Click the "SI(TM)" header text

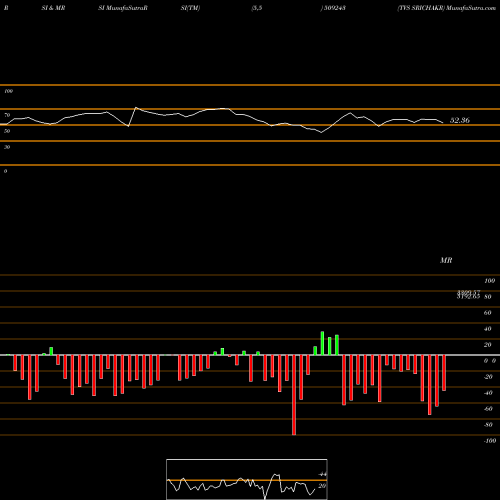(190, 8)
